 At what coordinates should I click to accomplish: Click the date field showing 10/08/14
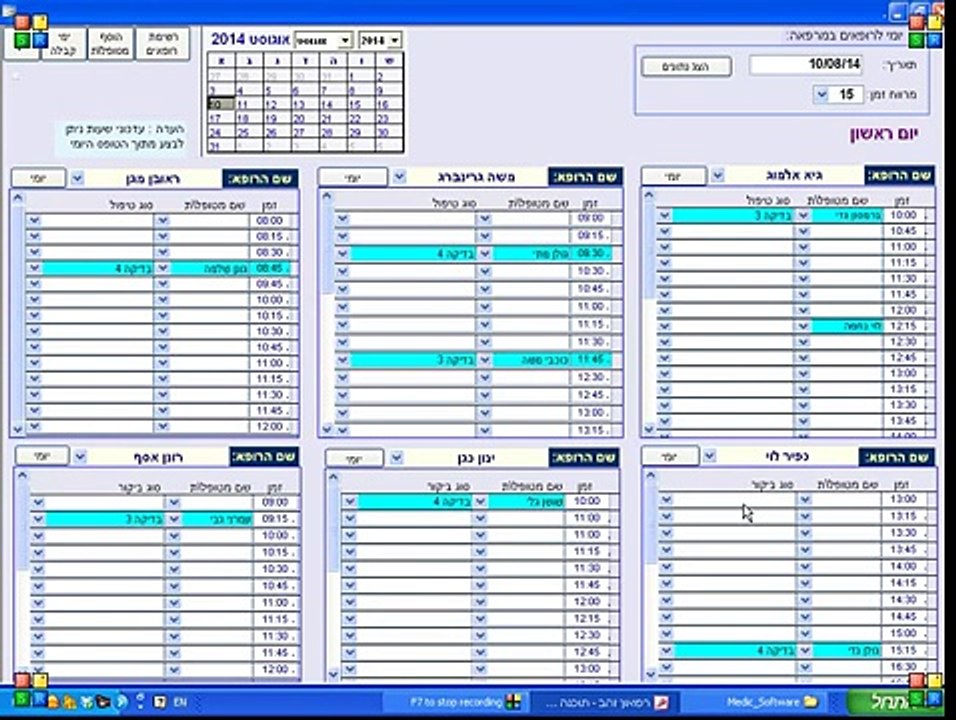point(805,65)
